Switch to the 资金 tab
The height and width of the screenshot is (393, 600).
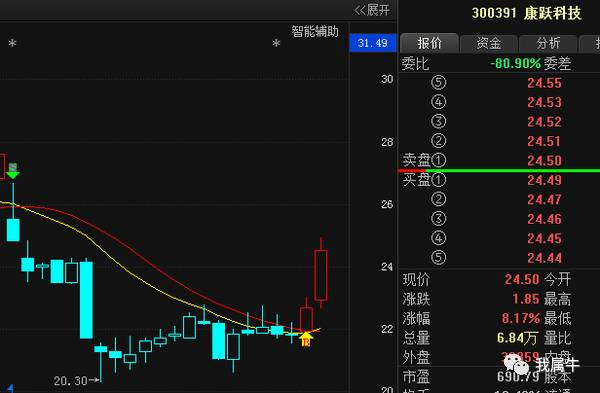pos(489,43)
